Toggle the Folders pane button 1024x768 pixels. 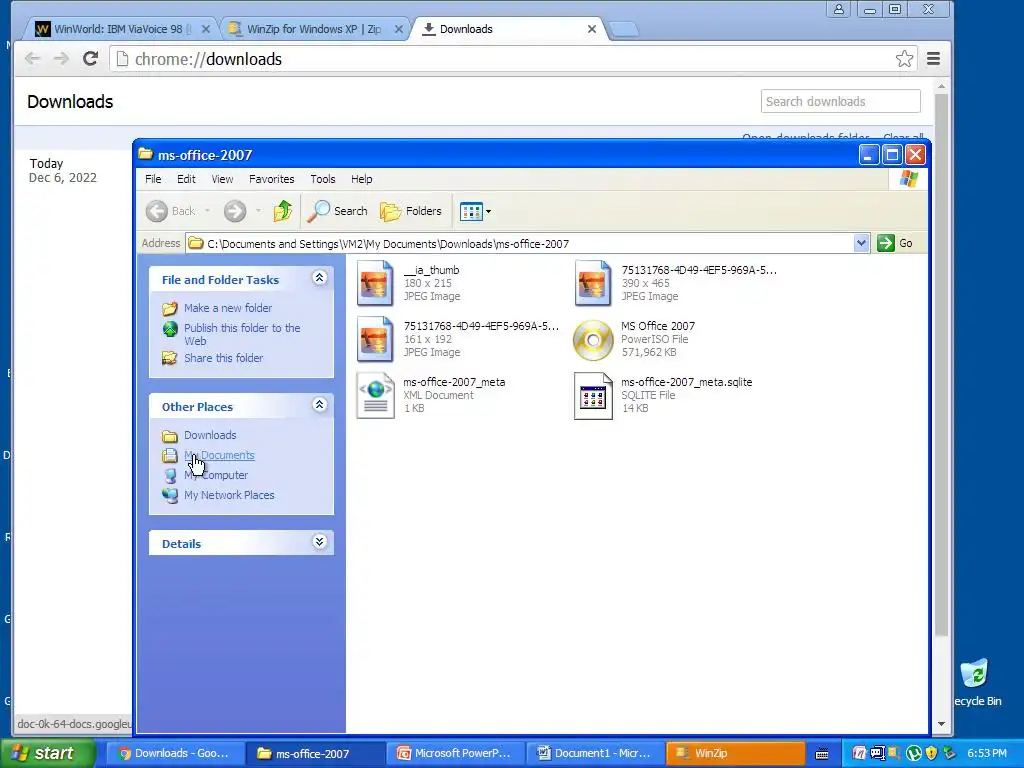pyautogui.click(x=411, y=211)
